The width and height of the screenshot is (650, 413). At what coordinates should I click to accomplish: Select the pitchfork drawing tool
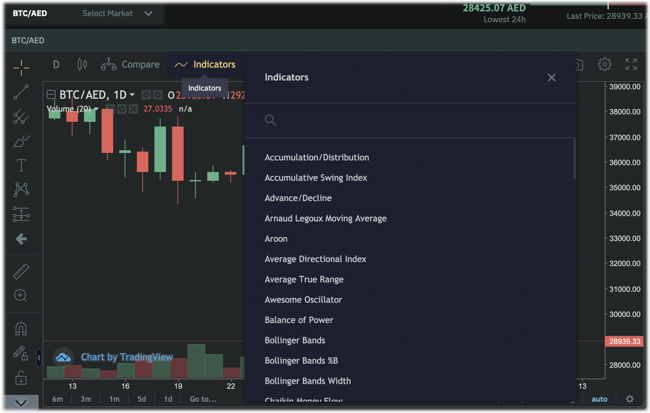[21, 117]
